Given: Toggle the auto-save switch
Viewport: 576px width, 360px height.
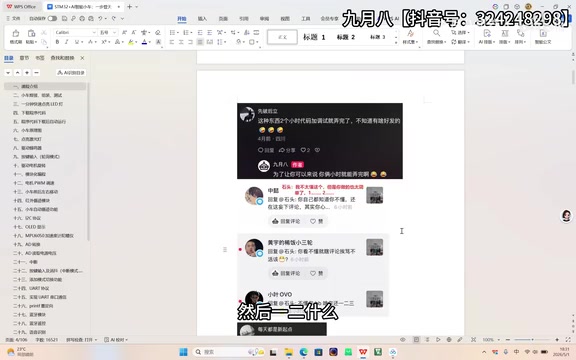Looking at the screenshot, I should [x=52, y=18].
